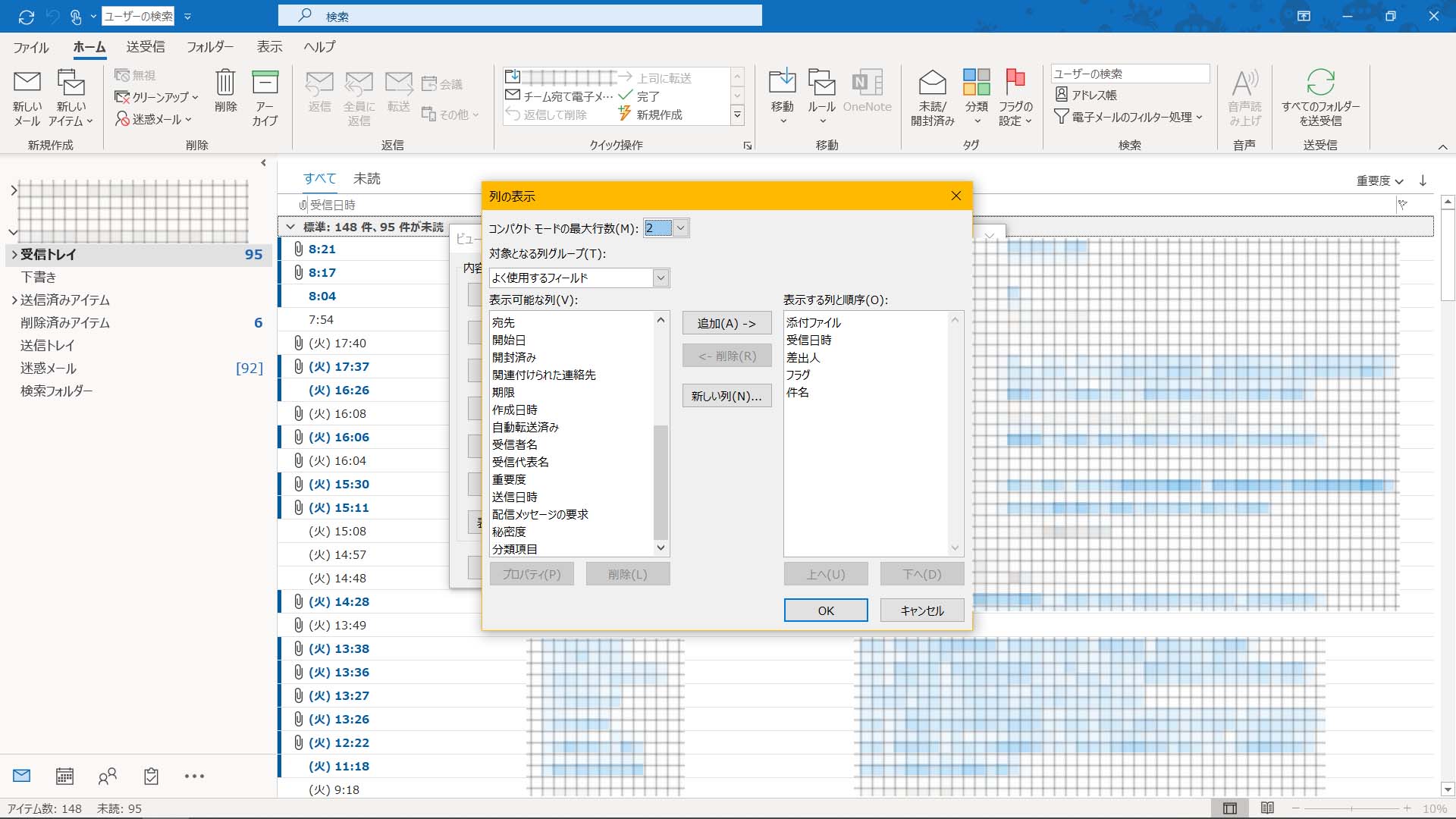Click the zoom slider in status bar
This screenshot has width=1456, height=819.
coord(1351,808)
